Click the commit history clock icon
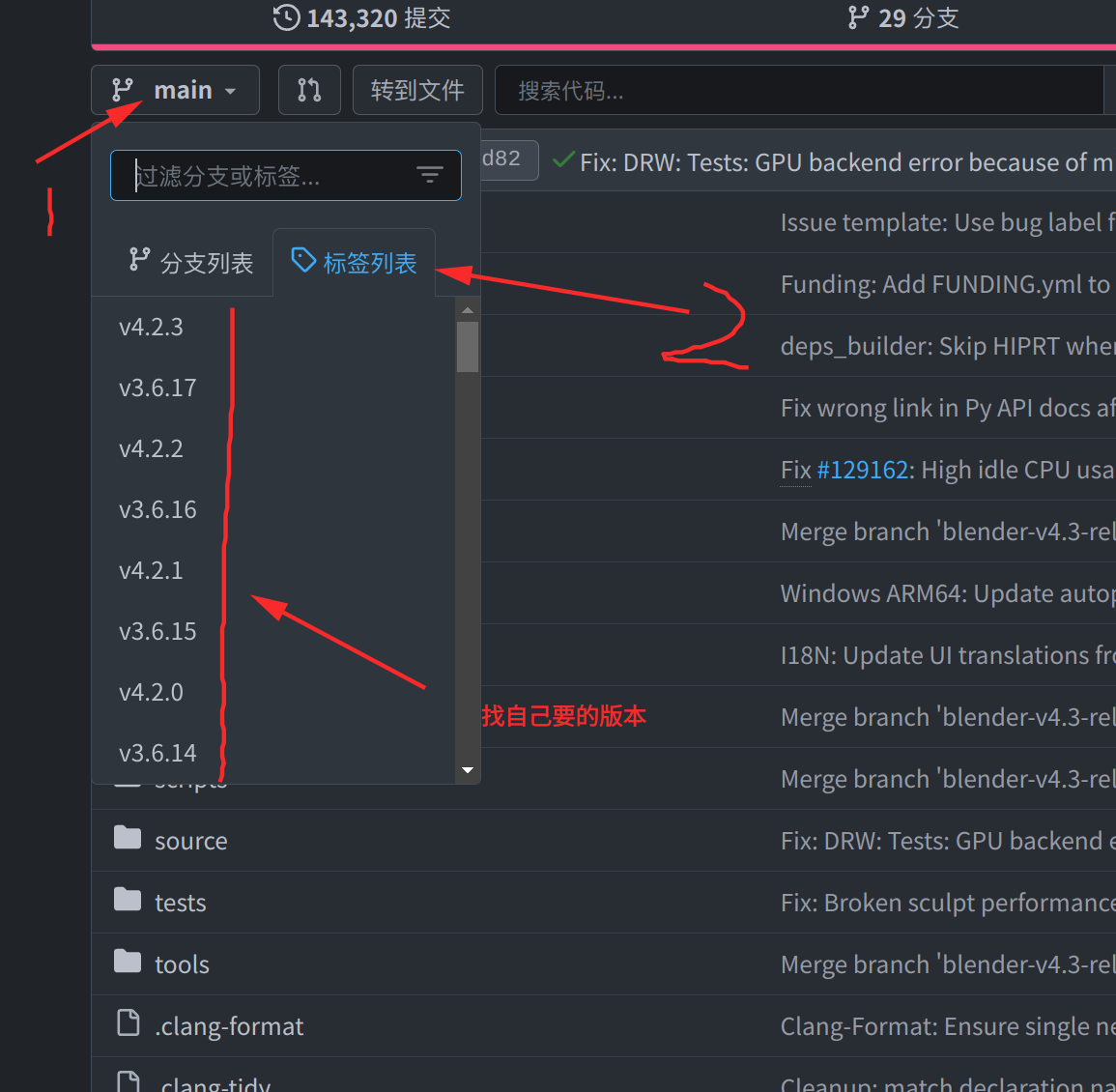The image size is (1116, 1092). click(x=286, y=17)
